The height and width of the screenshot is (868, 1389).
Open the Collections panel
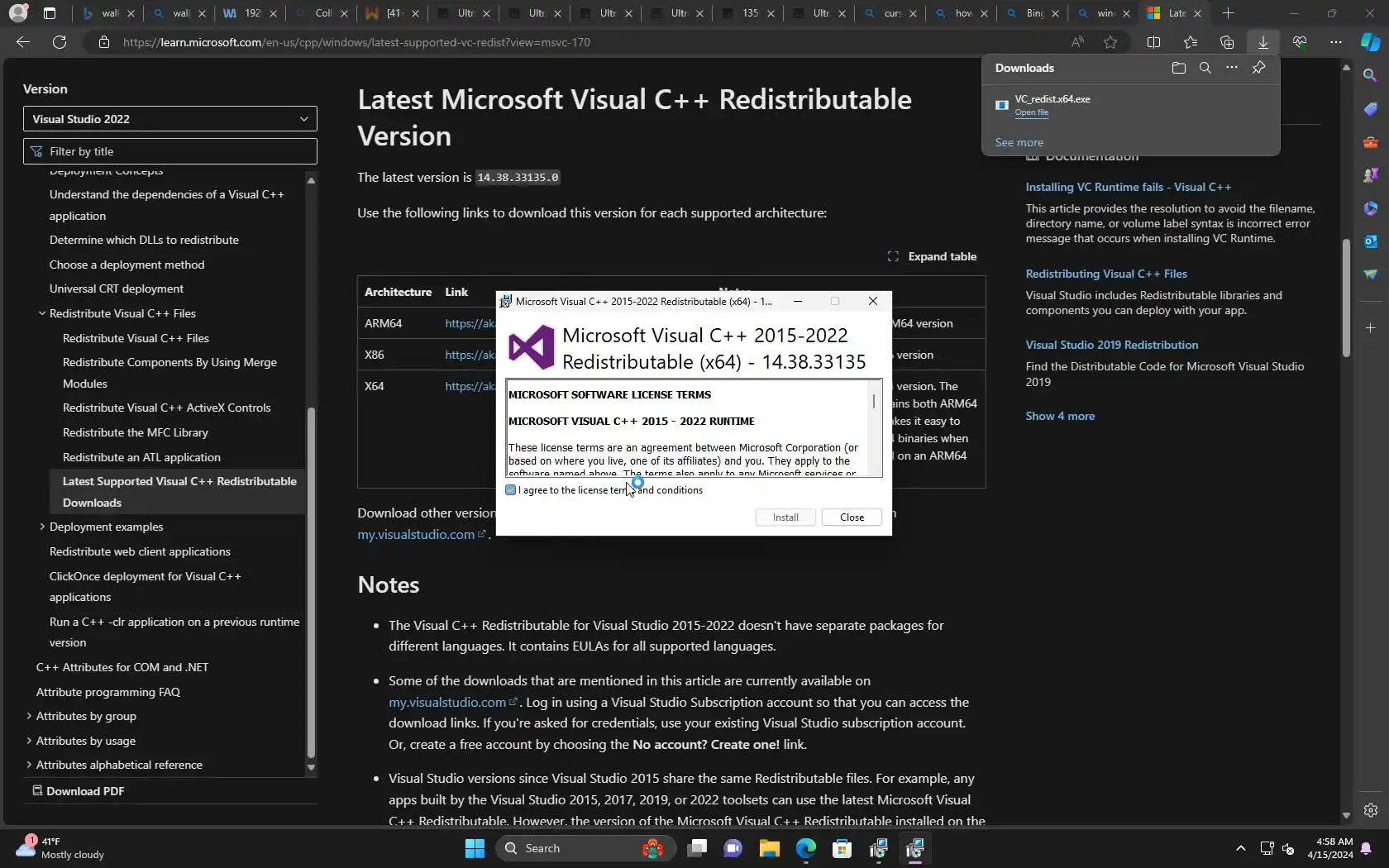click(1227, 42)
